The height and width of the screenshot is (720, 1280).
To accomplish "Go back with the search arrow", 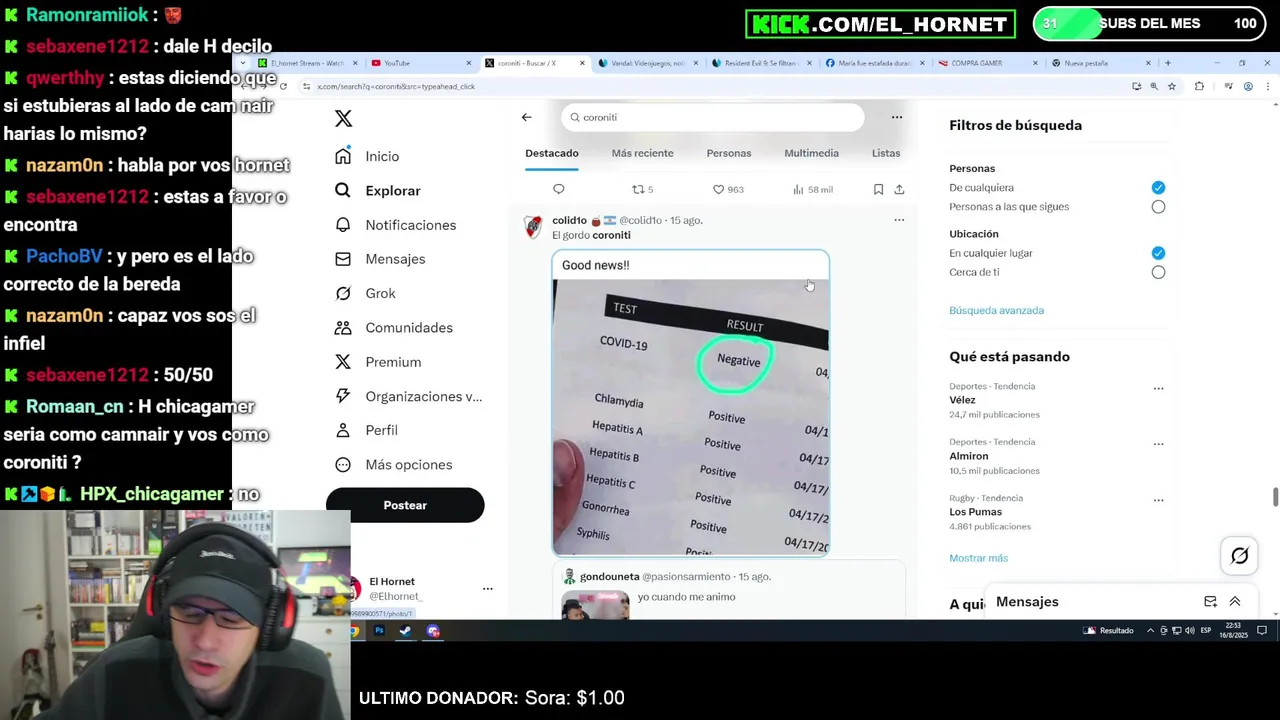I will [526, 117].
